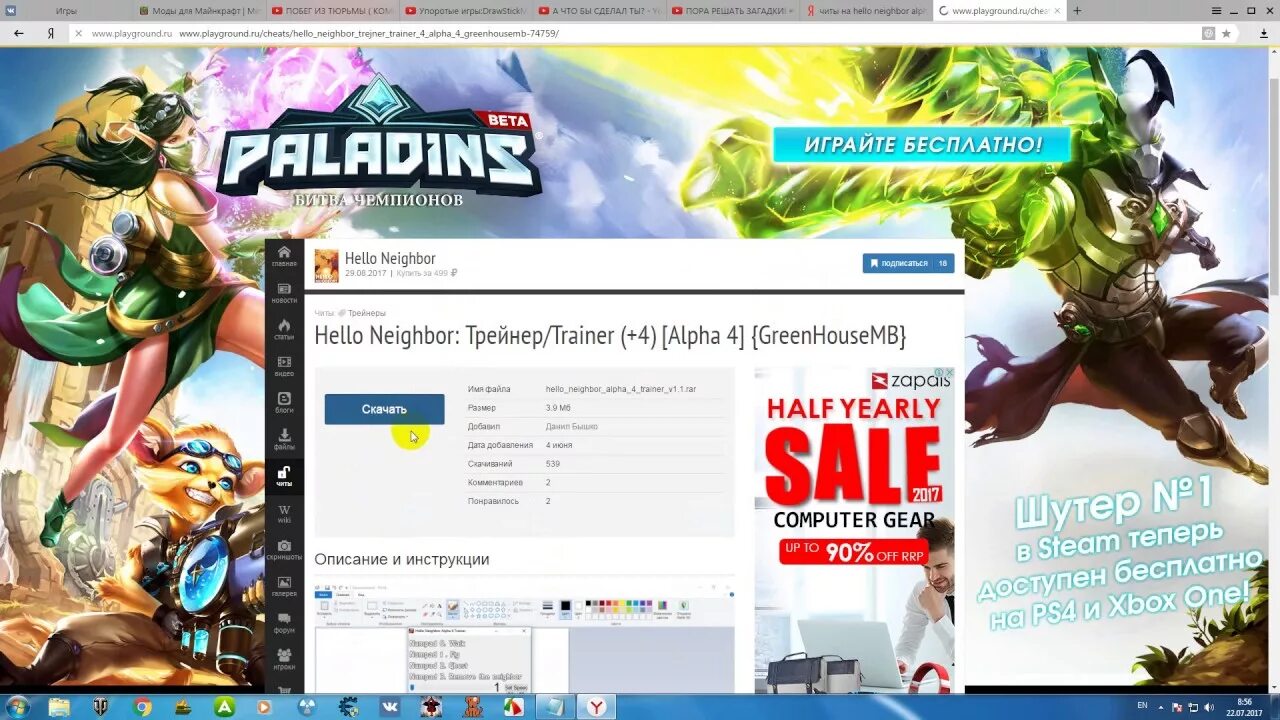Open the читы unlocked padlock icon

284,477
